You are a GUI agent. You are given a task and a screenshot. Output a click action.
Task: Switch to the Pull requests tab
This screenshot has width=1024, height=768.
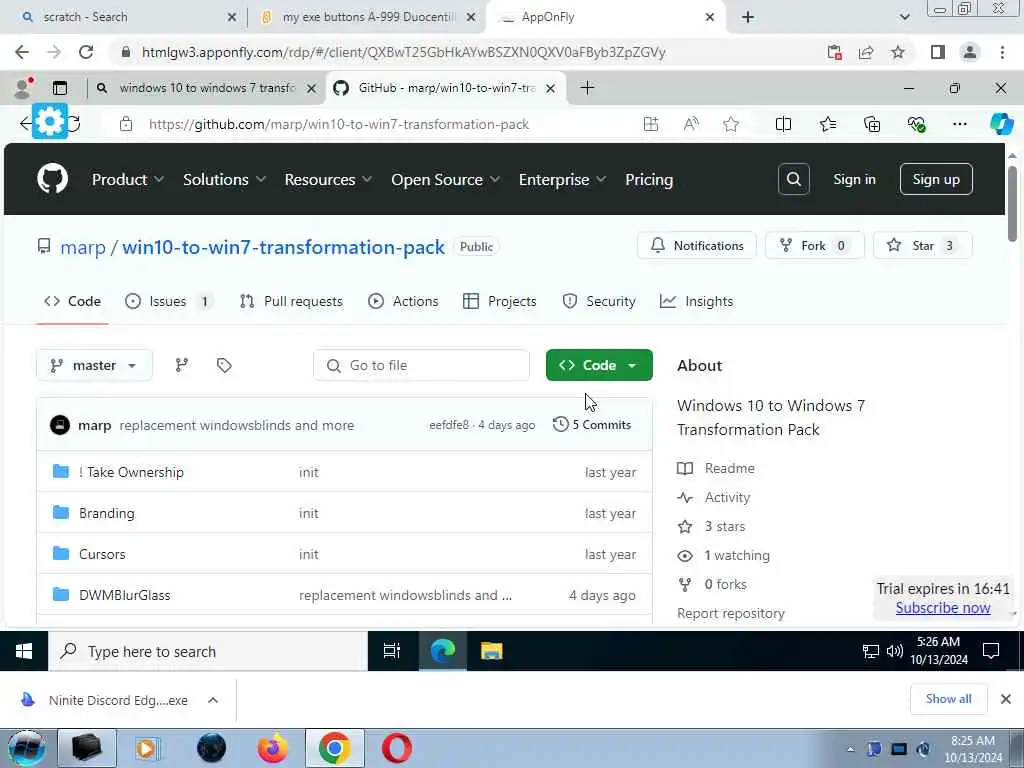[x=291, y=301]
